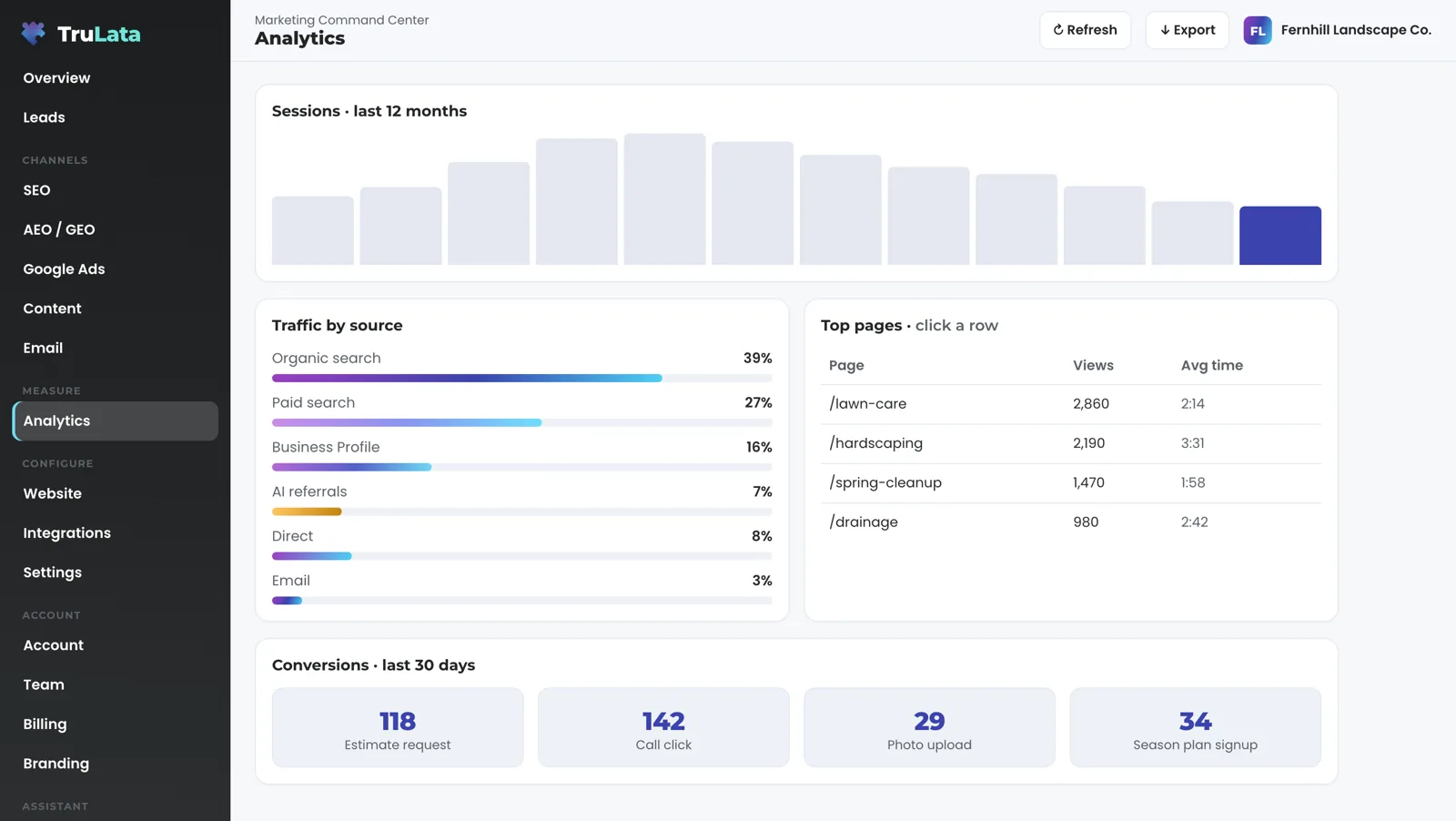The height and width of the screenshot is (821, 1456).
Task: Click the Traffic by source heading
Action: [x=337, y=326]
